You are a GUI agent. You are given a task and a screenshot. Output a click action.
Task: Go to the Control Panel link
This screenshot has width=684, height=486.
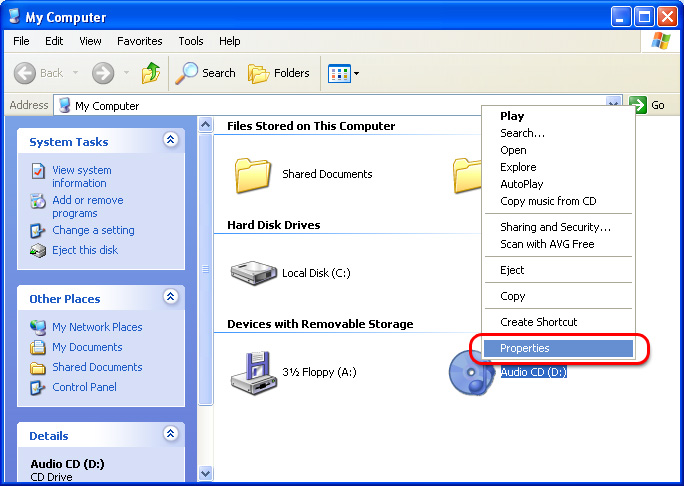pos(84,387)
